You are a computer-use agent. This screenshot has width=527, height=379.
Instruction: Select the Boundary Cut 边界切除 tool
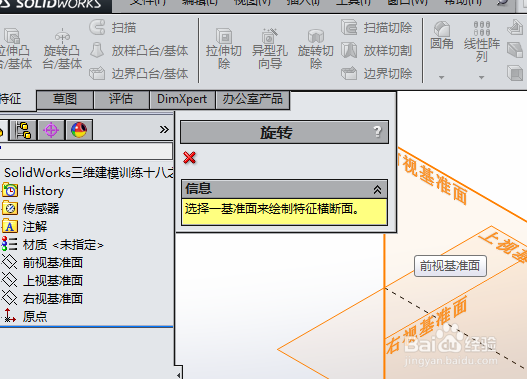[376, 74]
